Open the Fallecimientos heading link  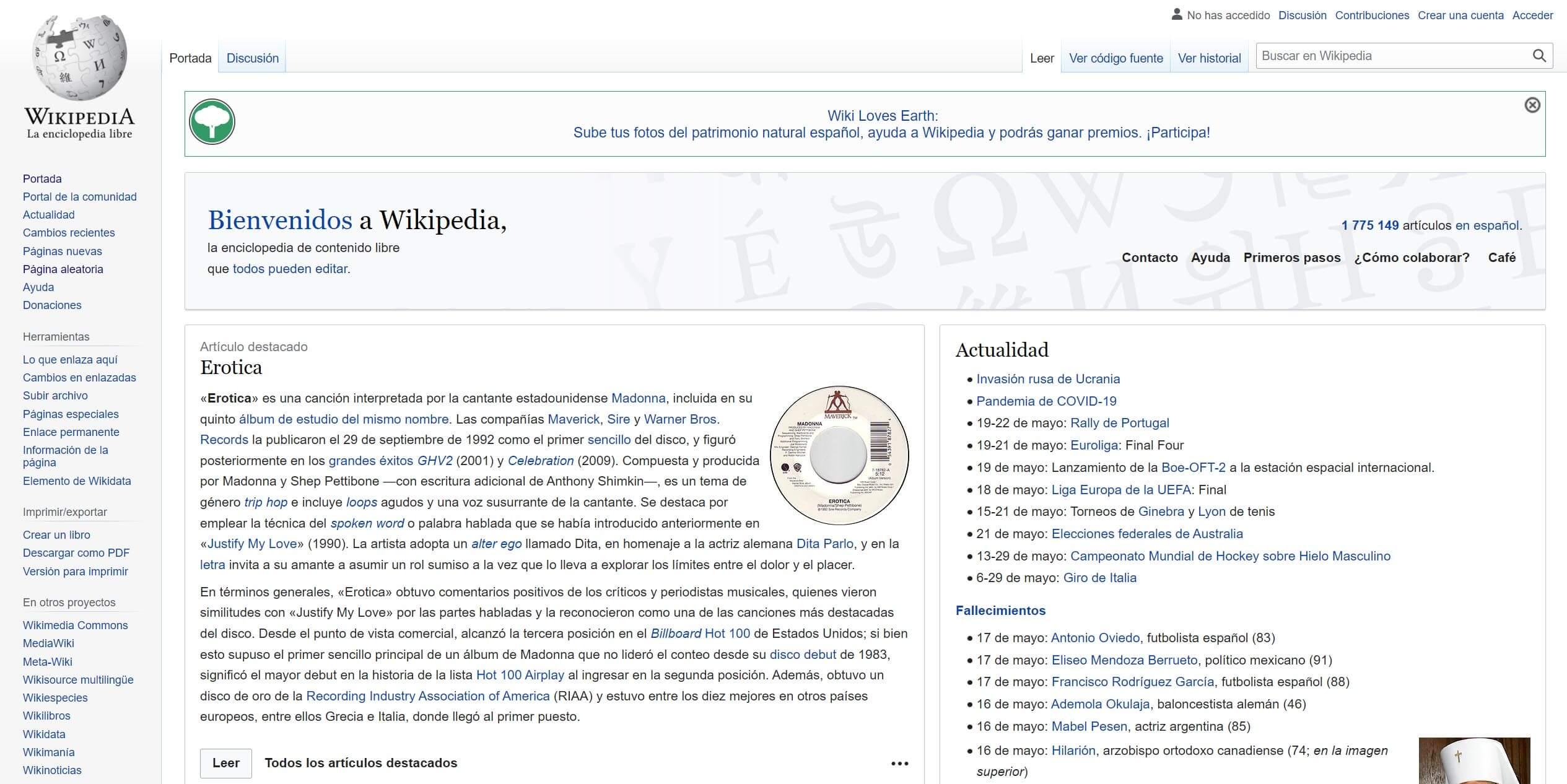click(x=1000, y=611)
